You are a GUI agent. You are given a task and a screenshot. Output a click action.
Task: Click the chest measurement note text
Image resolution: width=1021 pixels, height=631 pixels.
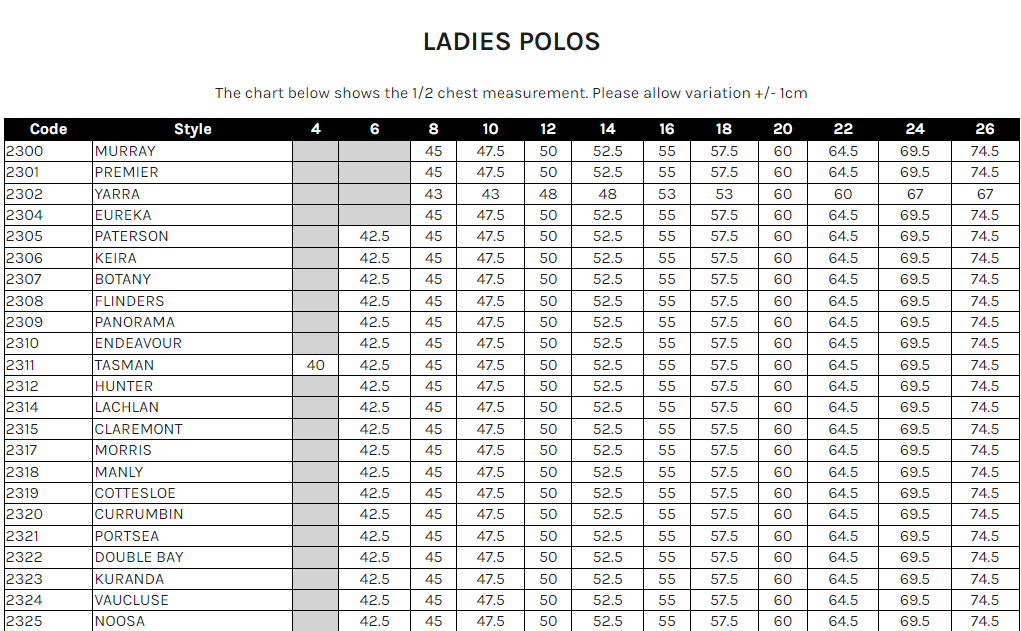tap(511, 93)
